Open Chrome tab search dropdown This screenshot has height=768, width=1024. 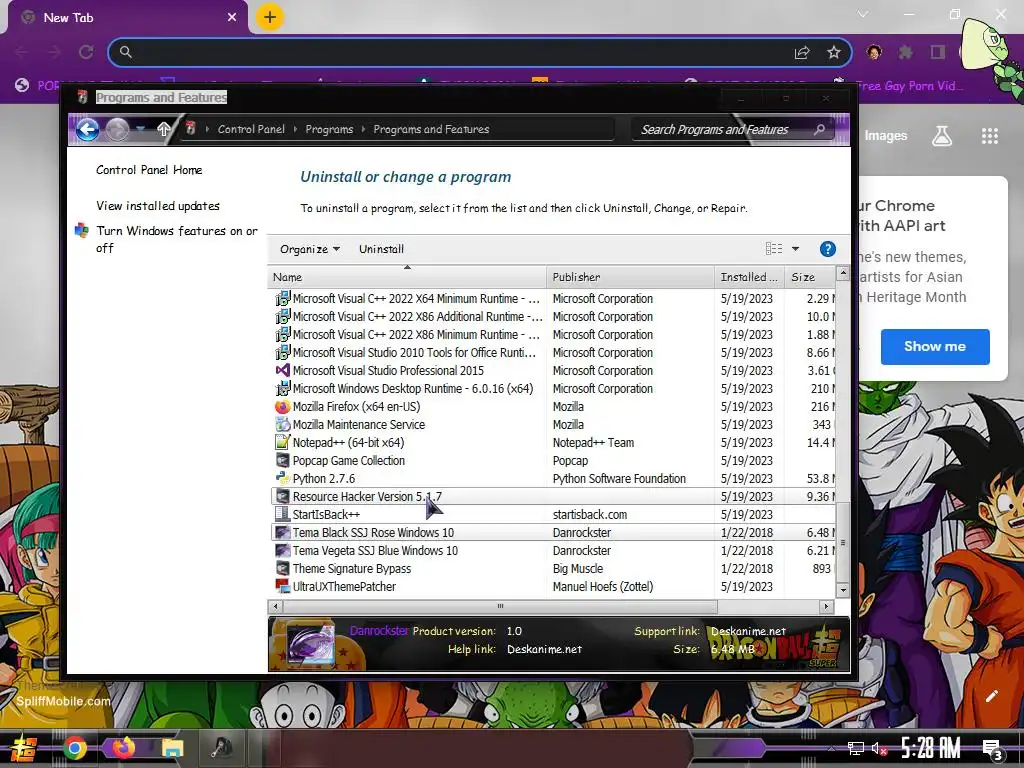point(863,14)
